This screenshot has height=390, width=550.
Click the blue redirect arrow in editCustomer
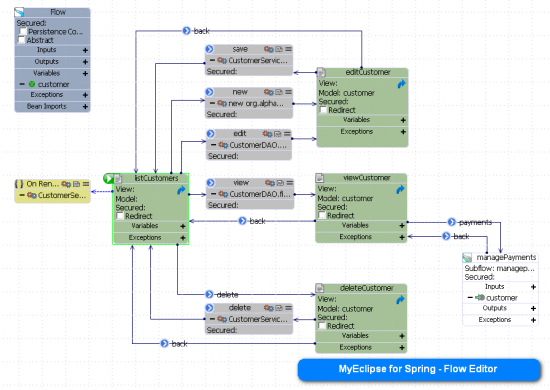coord(401,84)
